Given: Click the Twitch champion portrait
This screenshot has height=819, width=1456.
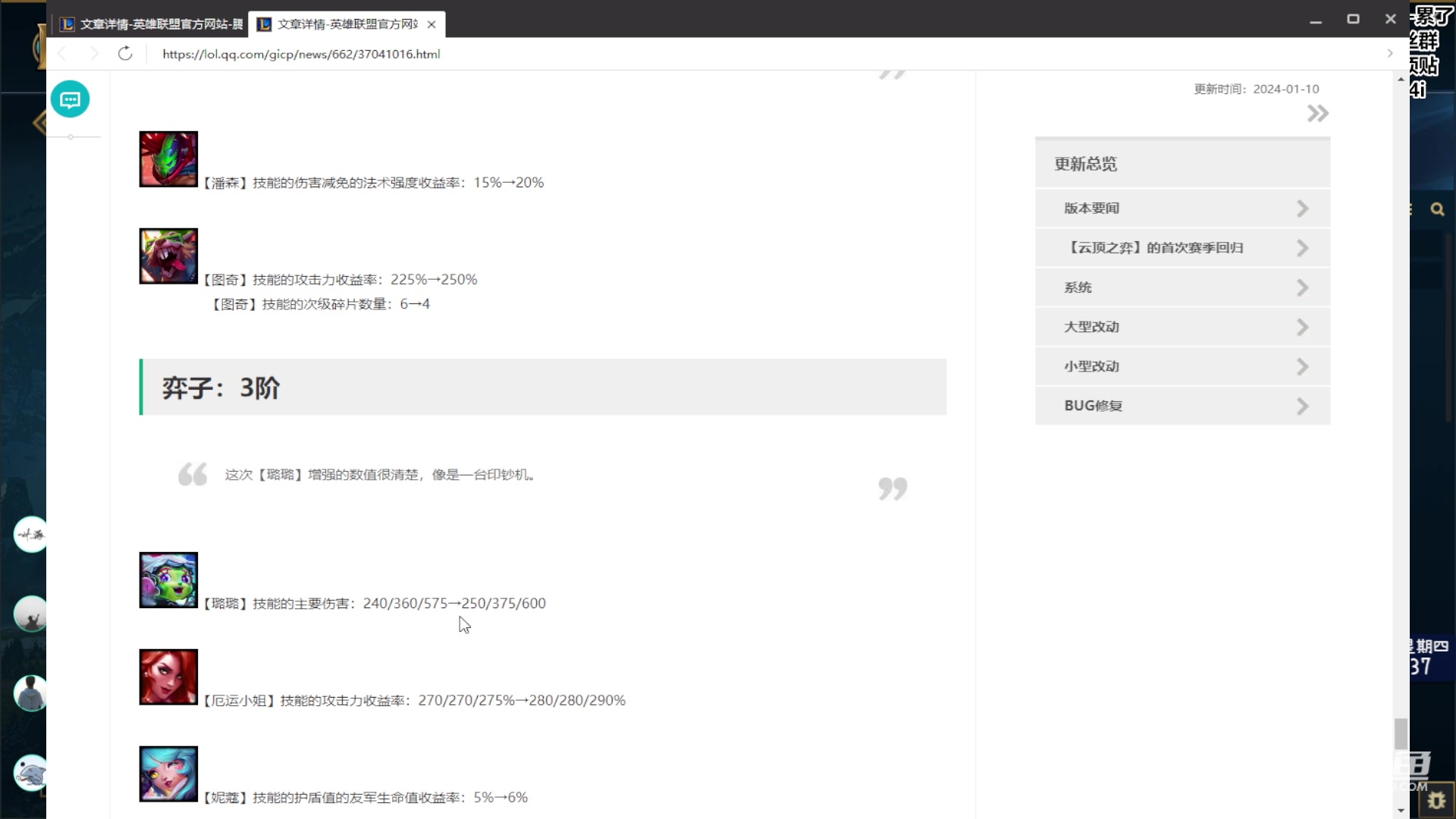Looking at the screenshot, I should [x=168, y=256].
